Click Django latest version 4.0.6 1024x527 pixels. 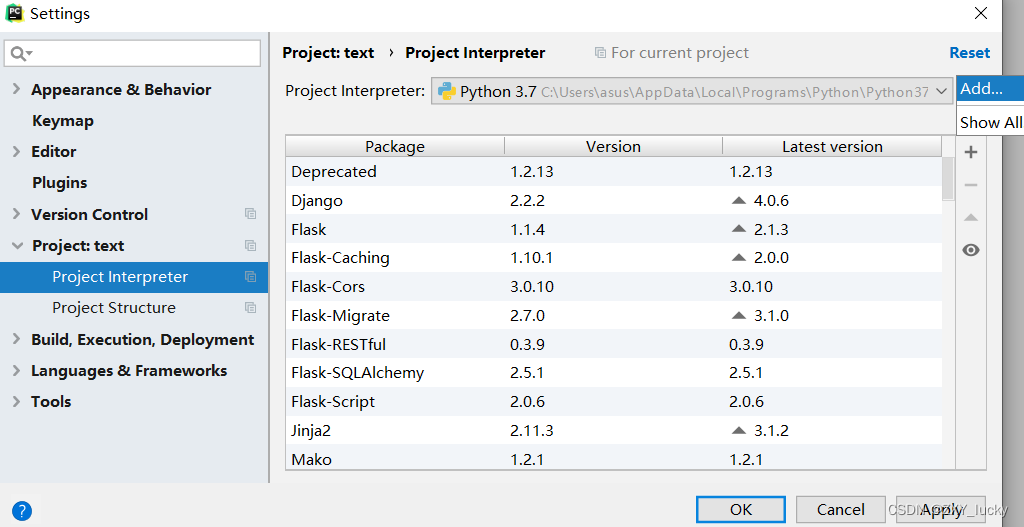pos(771,200)
